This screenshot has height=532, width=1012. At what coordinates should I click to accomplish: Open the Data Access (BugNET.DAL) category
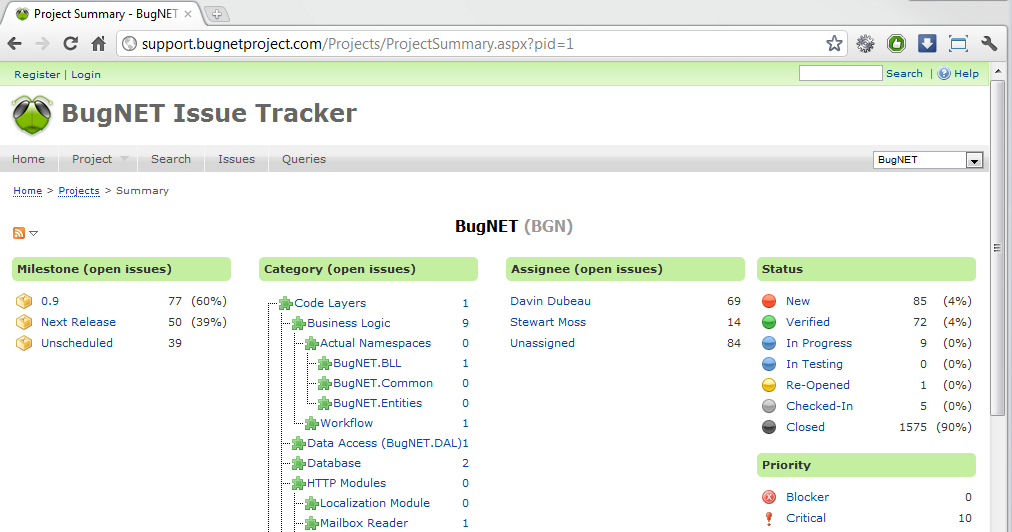[x=385, y=443]
